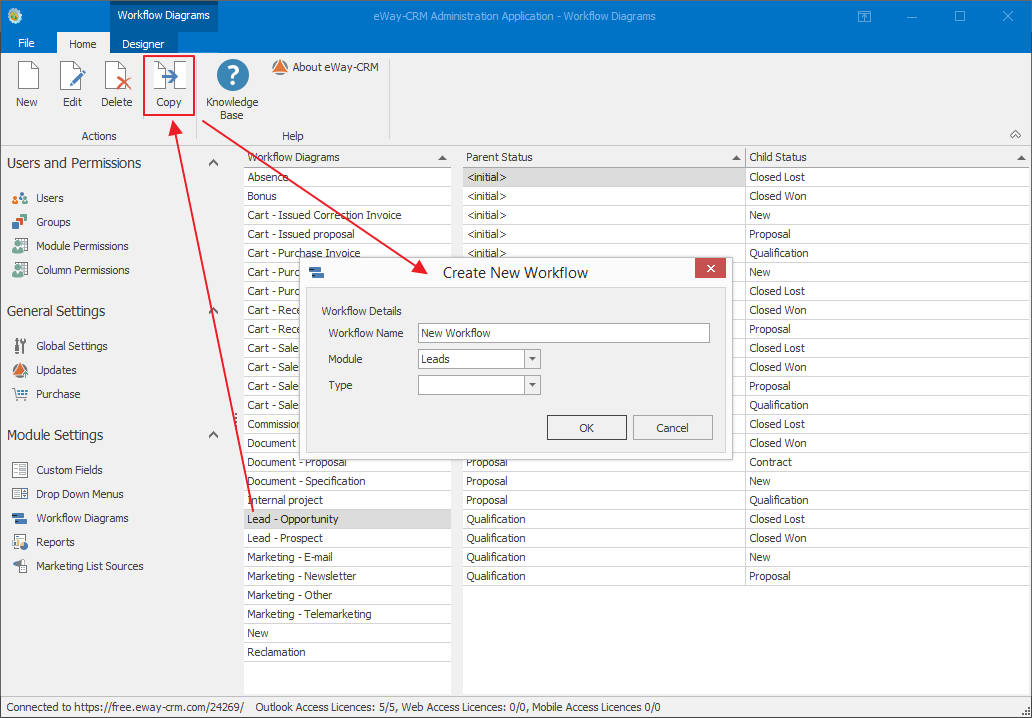Collapse the Module Settings section
Viewport: 1032px width, 718px height.
pyautogui.click(x=213, y=435)
